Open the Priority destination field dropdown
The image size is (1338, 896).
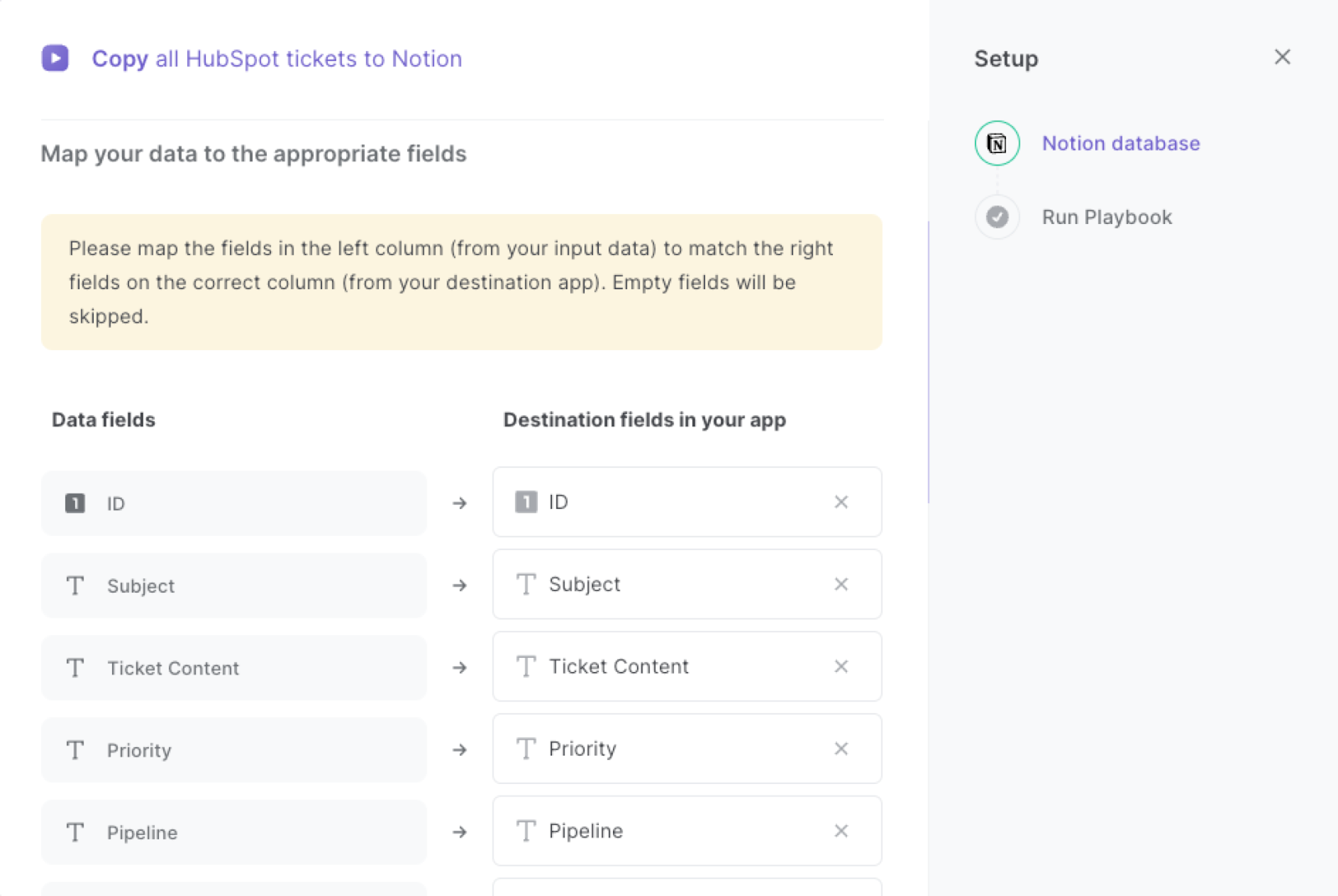(x=687, y=749)
